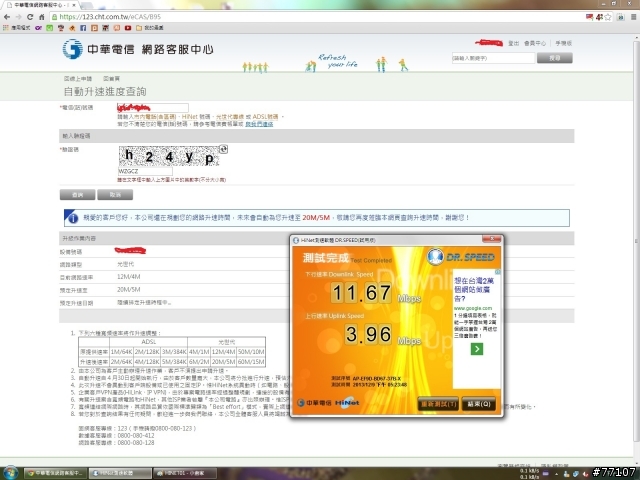The image size is (640, 480).
Task: Click the flag extension icon in address bar
Action: click(x=589, y=17)
